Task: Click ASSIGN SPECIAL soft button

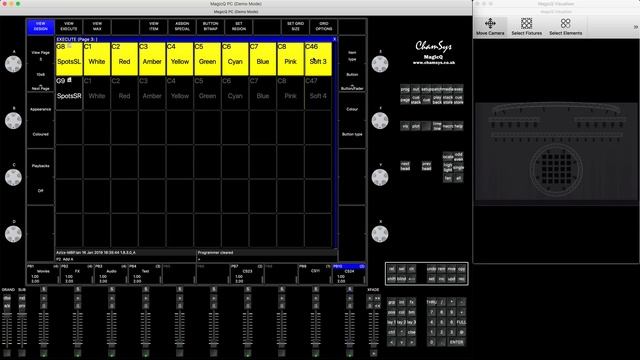Action: pos(182,27)
